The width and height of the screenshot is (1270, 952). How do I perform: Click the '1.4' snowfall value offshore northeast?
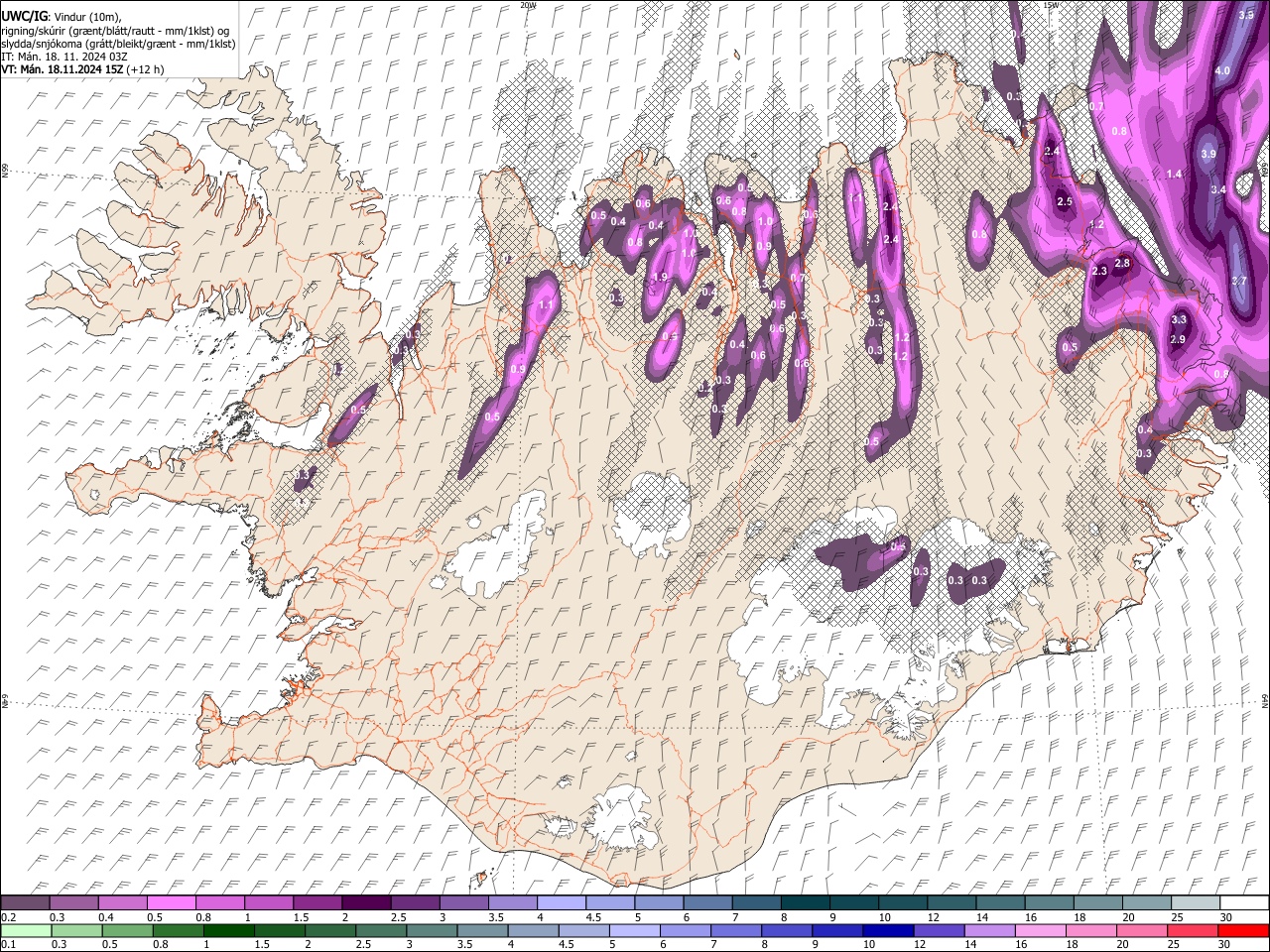coord(1174,175)
